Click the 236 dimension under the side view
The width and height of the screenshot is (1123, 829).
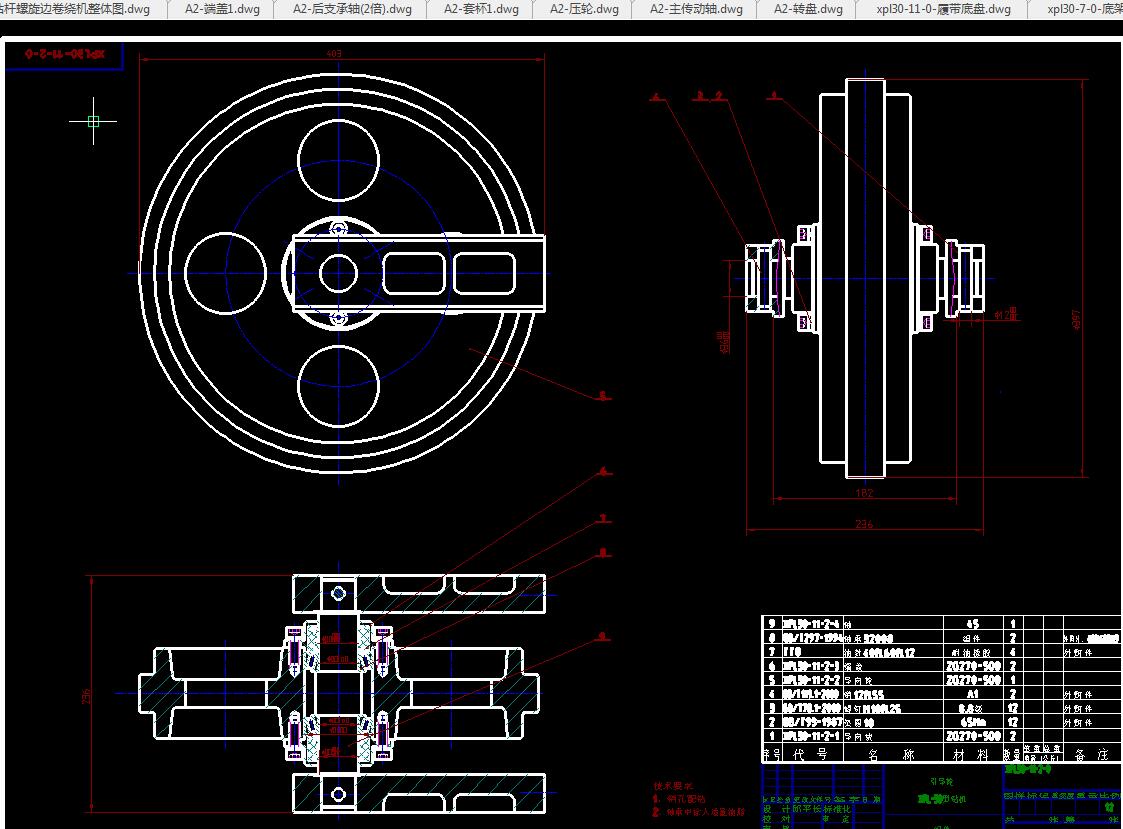864,524
